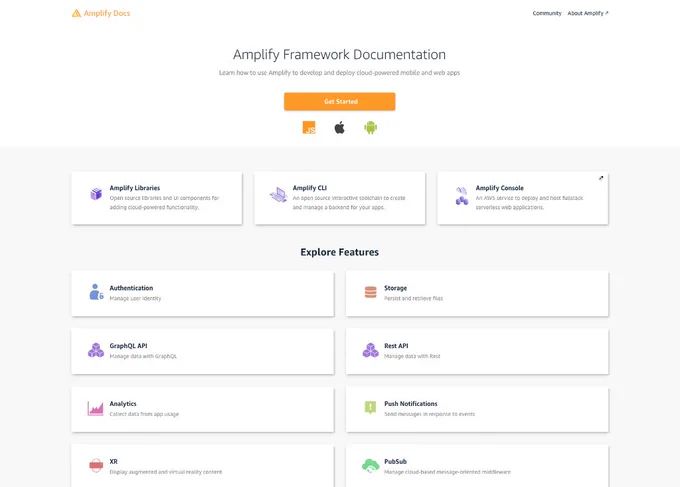Click the Analytics chart icon
The height and width of the screenshot is (487, 680).
point(95,408)
